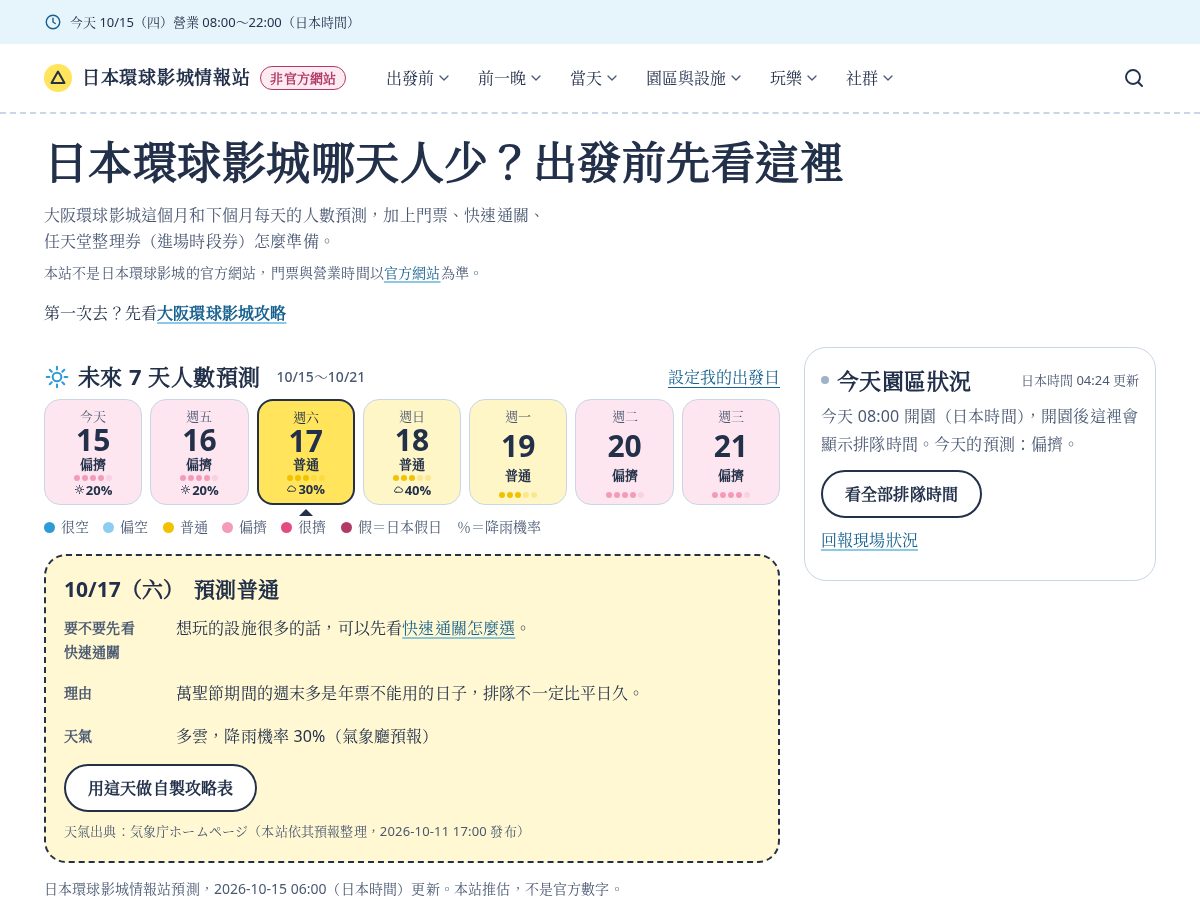Click the 日本環球影城情報站 site title

[166, 78]
